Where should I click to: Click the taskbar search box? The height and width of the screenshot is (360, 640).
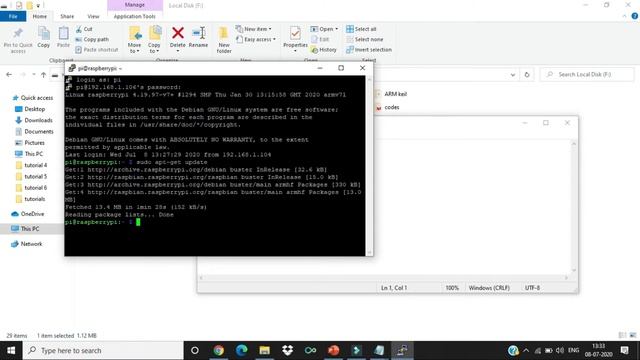click(103, 350)
